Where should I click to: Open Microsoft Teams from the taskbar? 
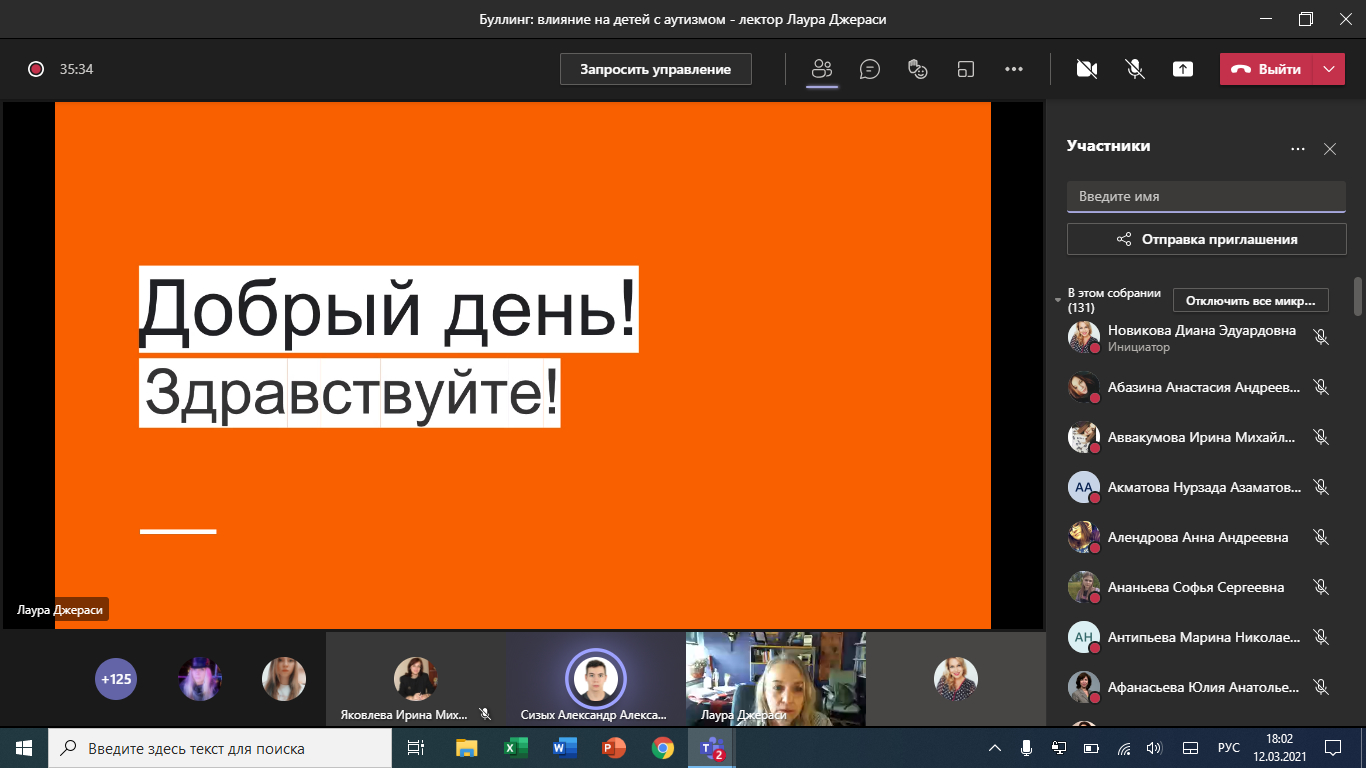click(x=712, y=748)
